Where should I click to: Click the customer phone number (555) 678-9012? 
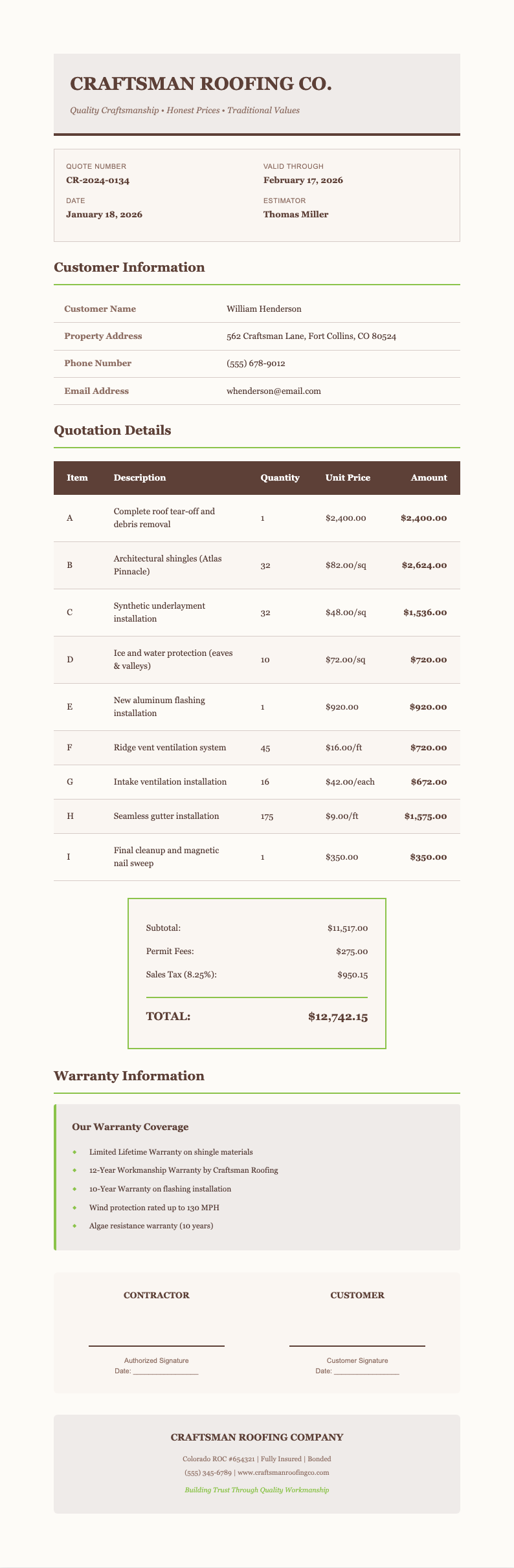point(256,364)
